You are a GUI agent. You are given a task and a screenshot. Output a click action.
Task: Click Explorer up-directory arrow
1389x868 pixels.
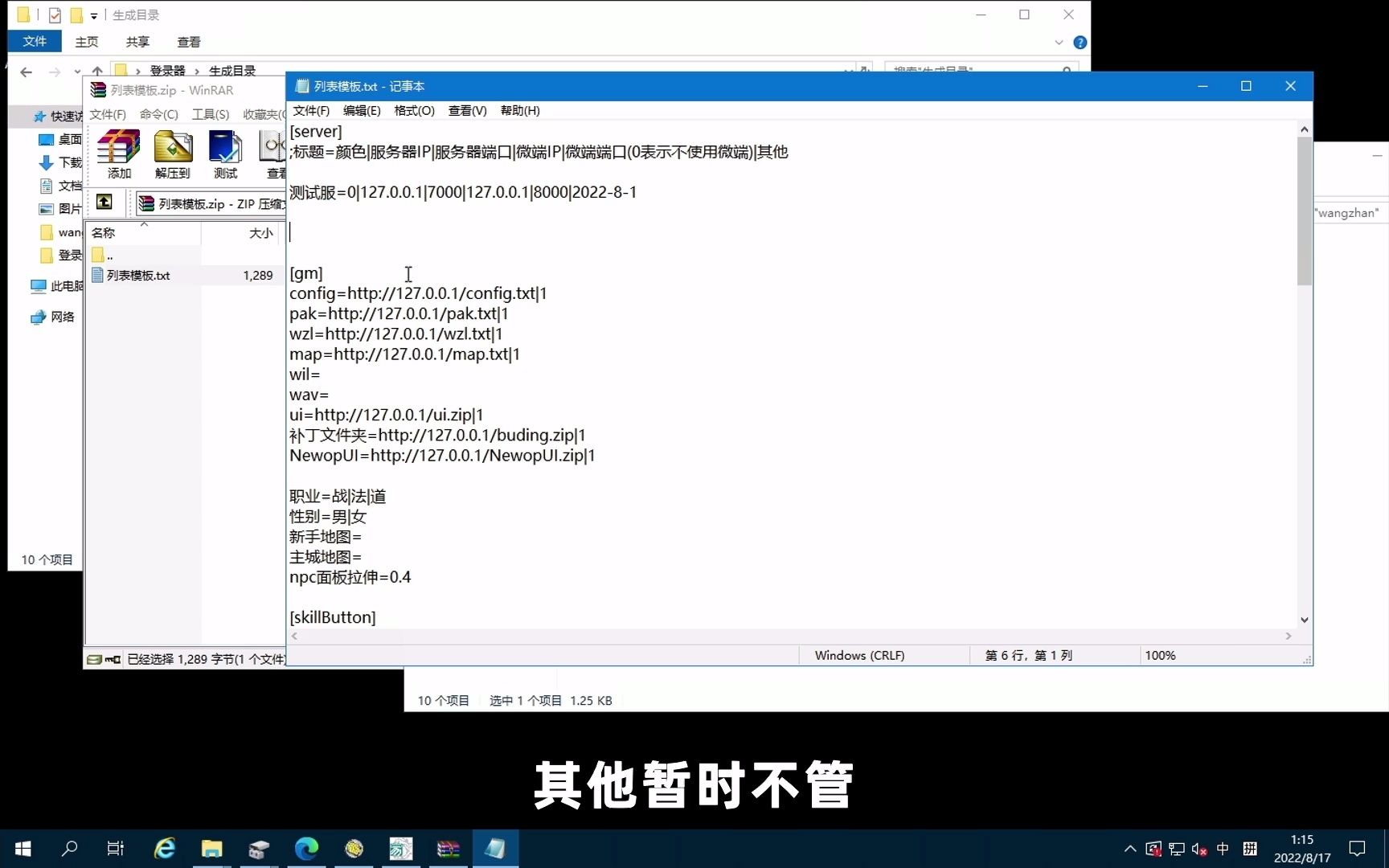pos(97,72)
